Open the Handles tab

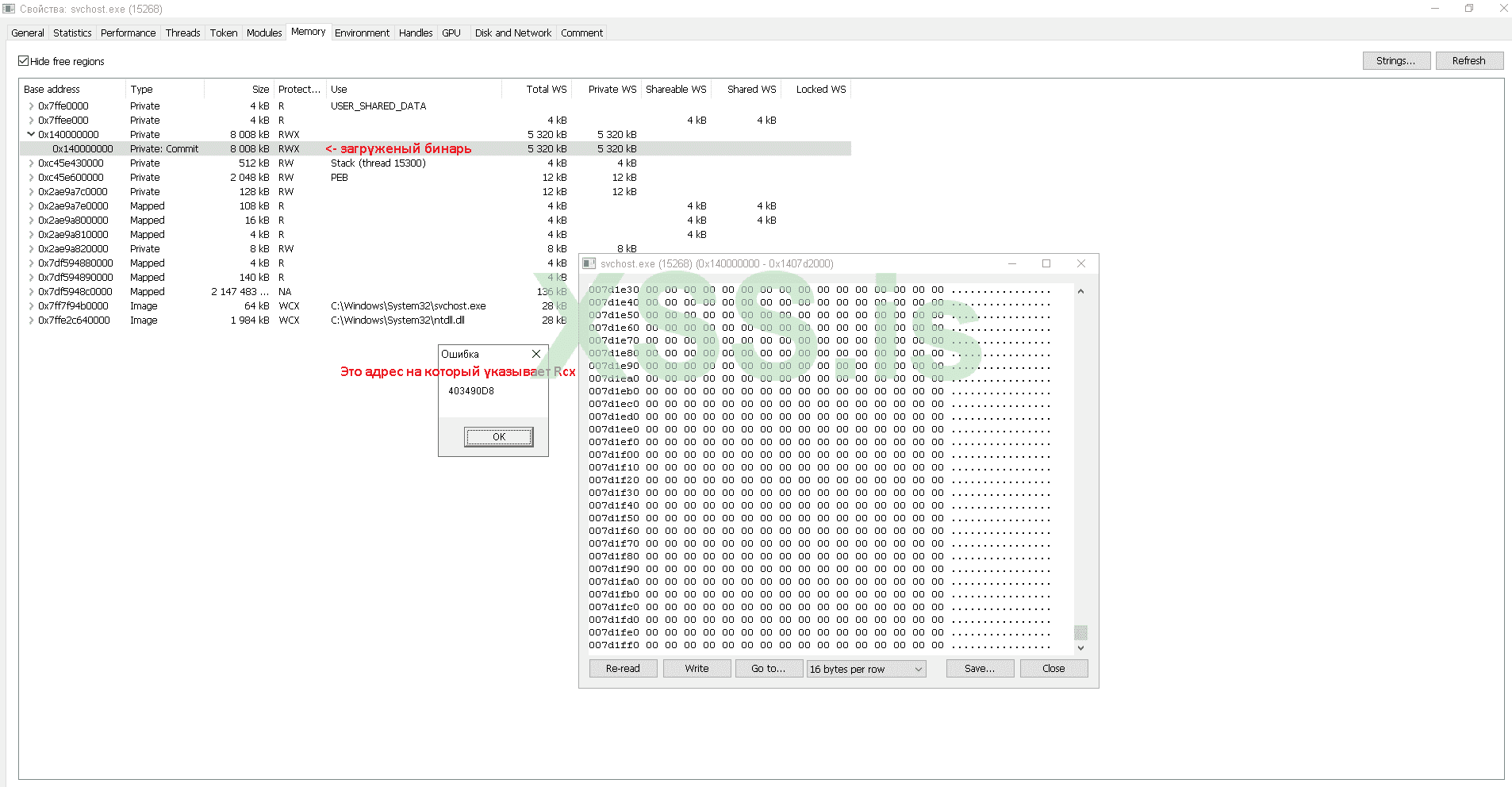(416, 33)
